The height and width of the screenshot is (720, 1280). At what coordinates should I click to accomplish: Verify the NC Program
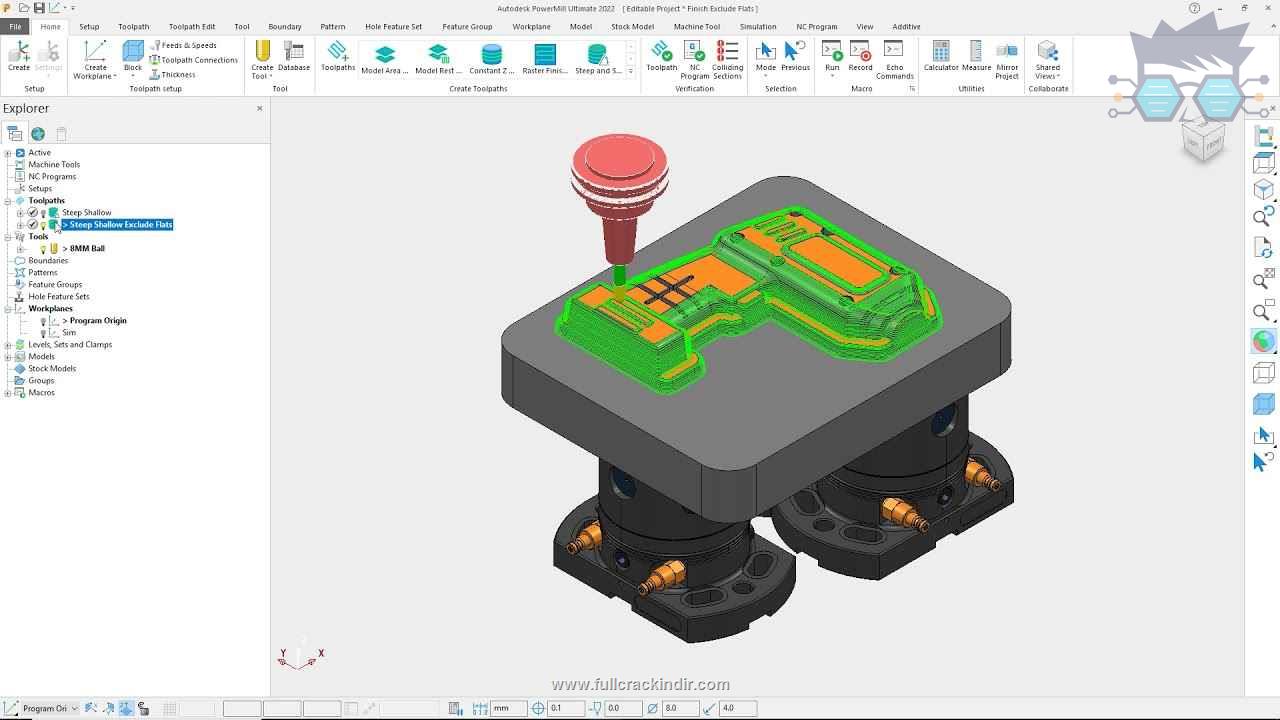pyautogui.click(x=694, y=60)
